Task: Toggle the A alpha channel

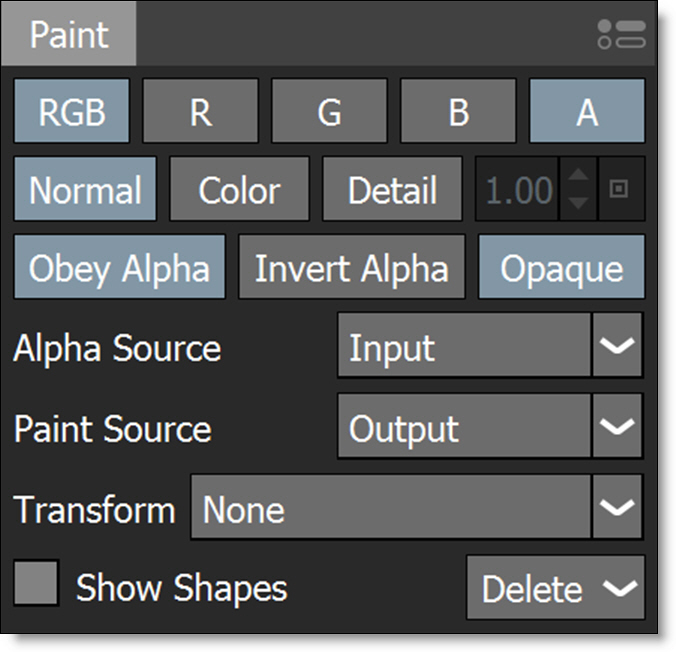Action: [x=587, y=112]
